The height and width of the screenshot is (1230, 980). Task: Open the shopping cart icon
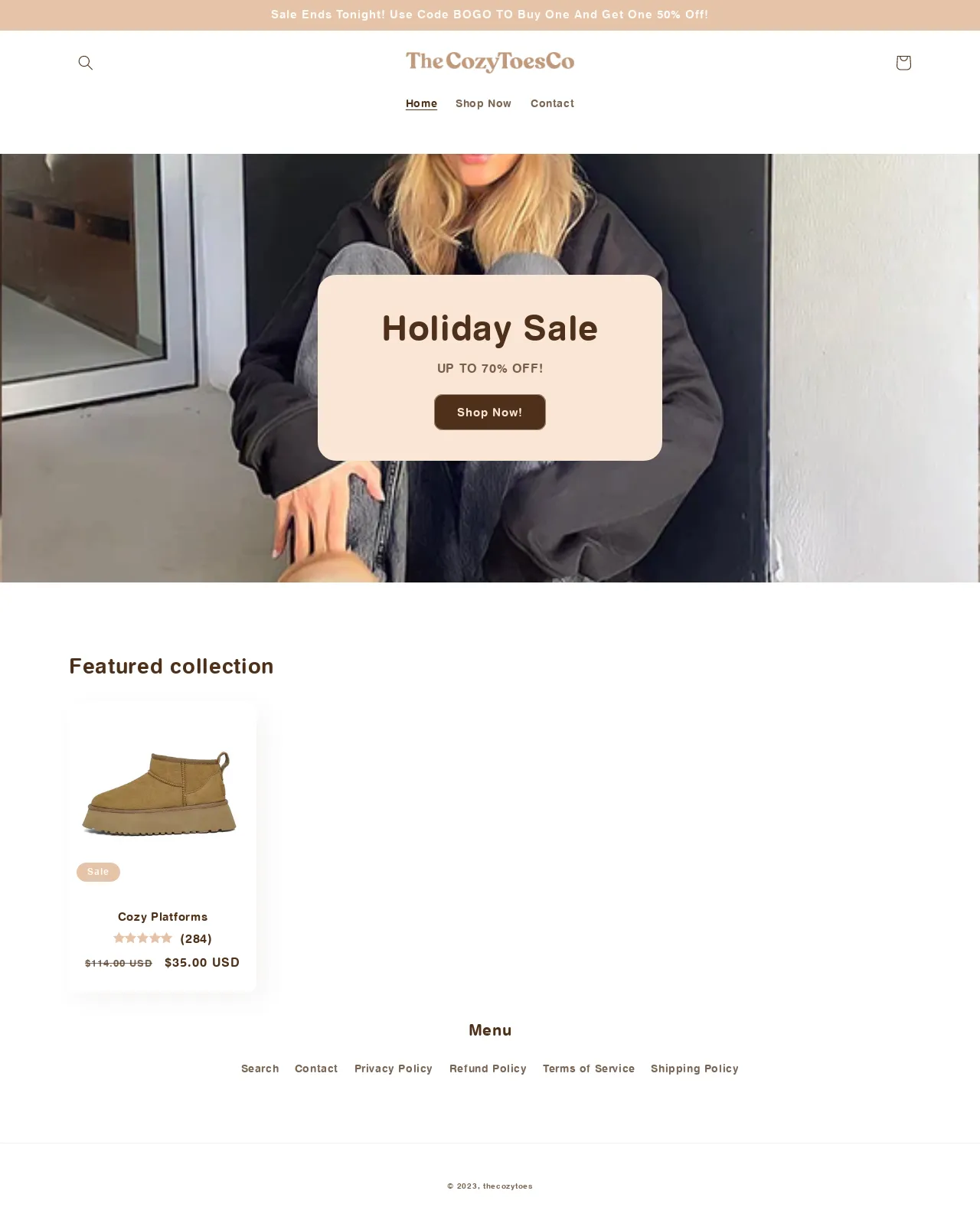click(903, 63)
